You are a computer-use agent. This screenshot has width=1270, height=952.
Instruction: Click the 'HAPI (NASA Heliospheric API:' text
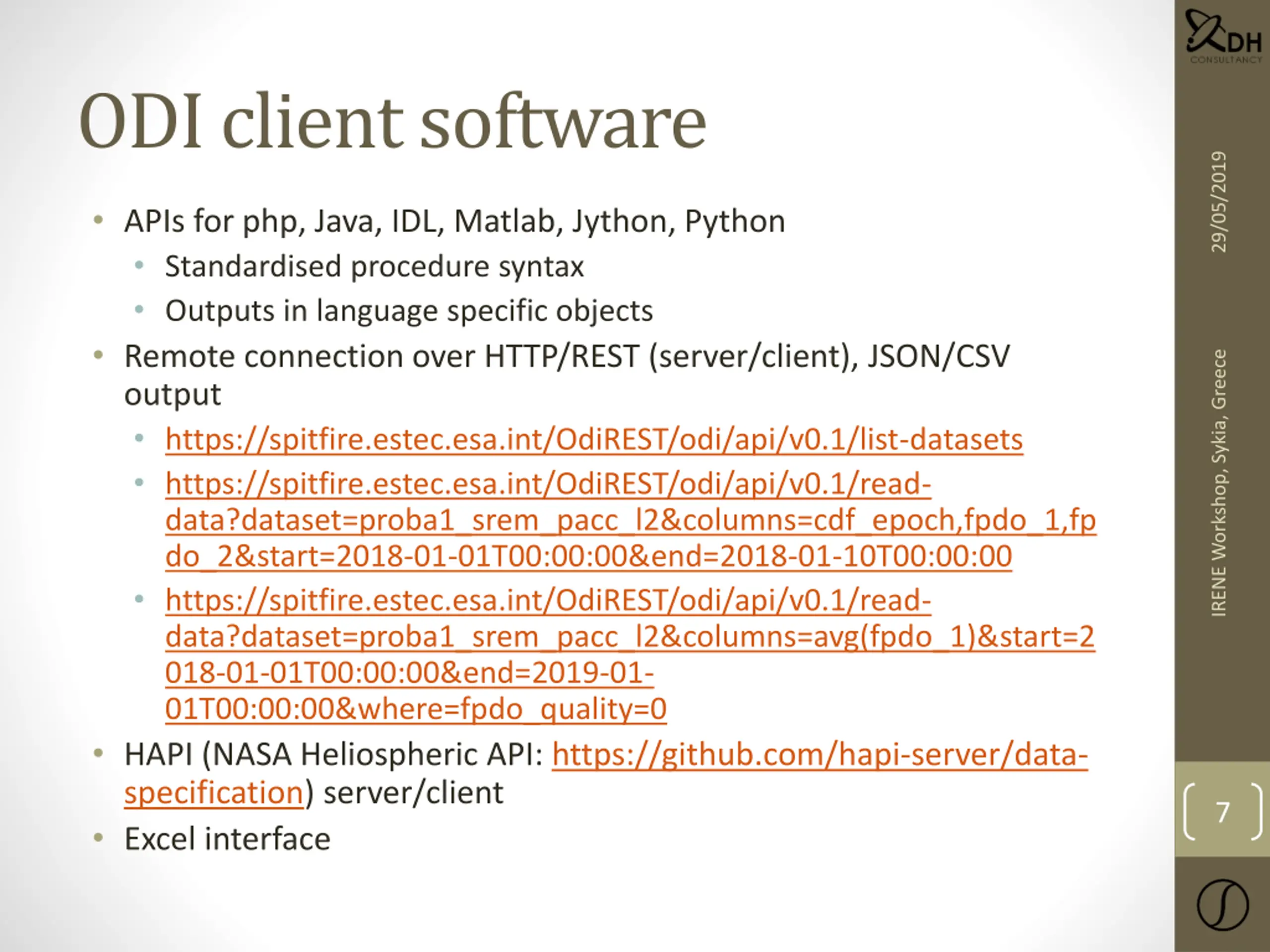click(x=333, y=754)
